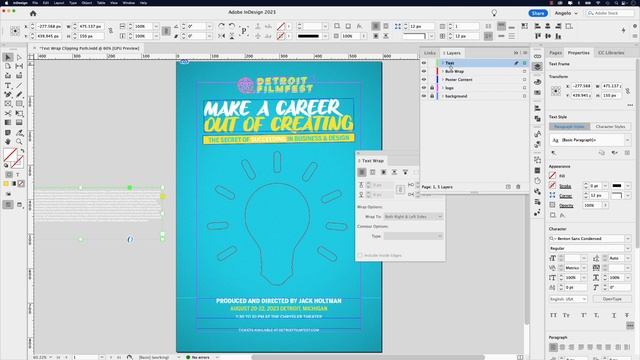
Task: Select the Gradient Feather tool
Action: (19, 122)
